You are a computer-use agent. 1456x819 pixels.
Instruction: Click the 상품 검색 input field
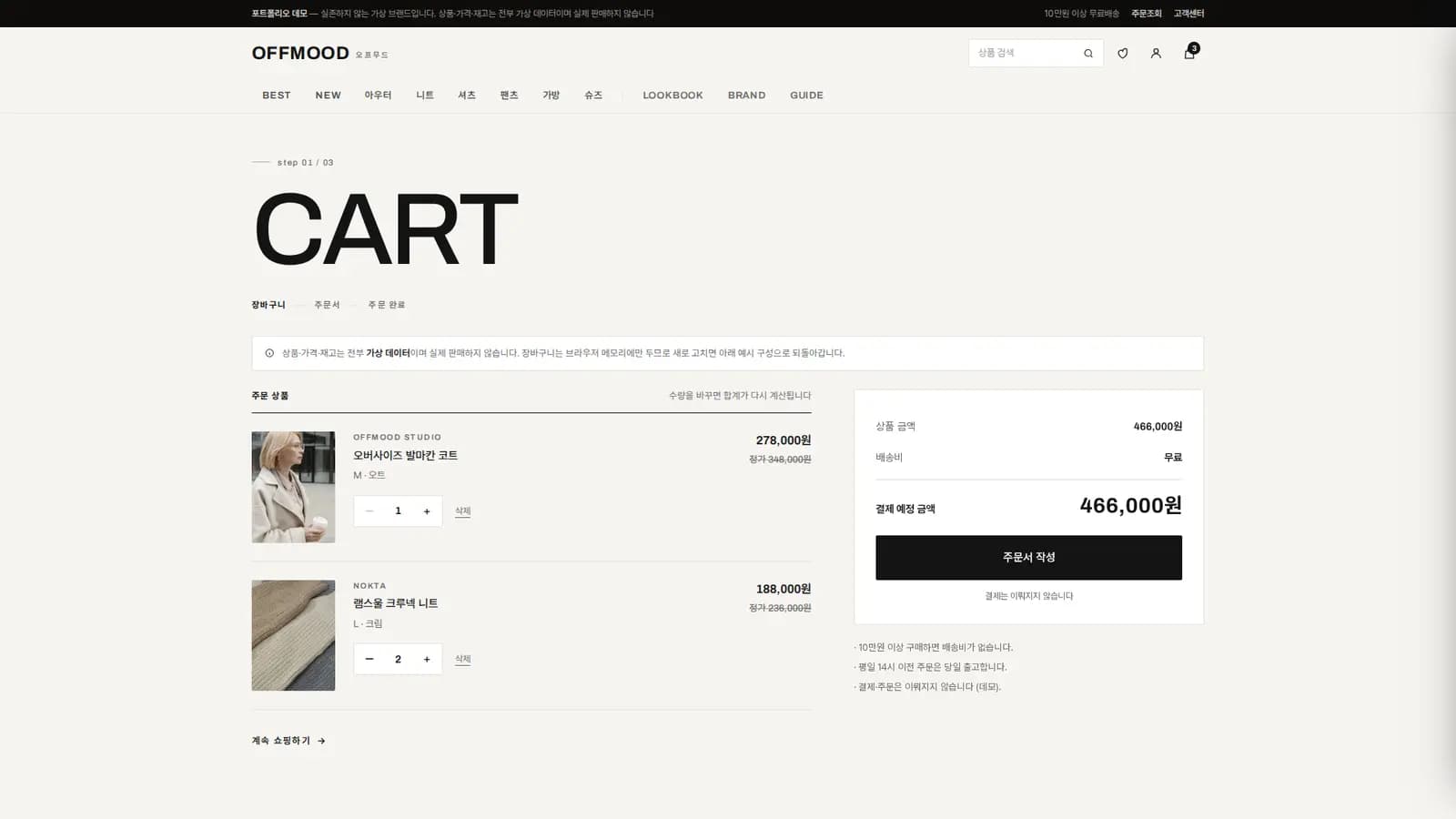[x=1026, y=54]
